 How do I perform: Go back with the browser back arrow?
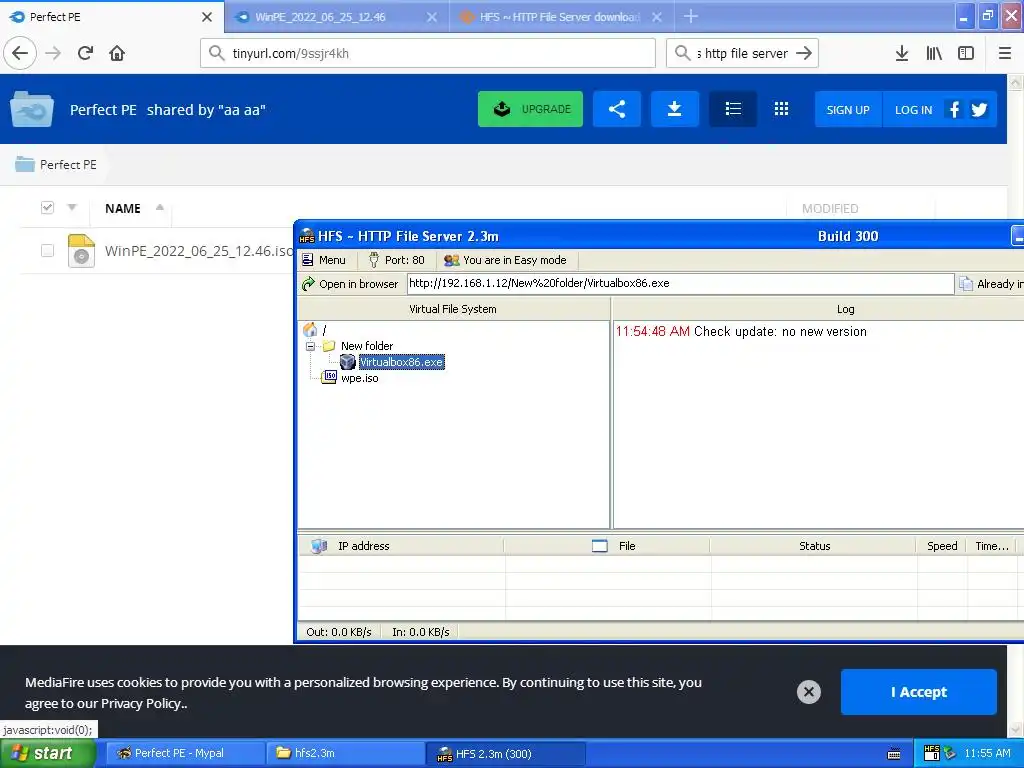pyautogui.click(x=20, y=53)
